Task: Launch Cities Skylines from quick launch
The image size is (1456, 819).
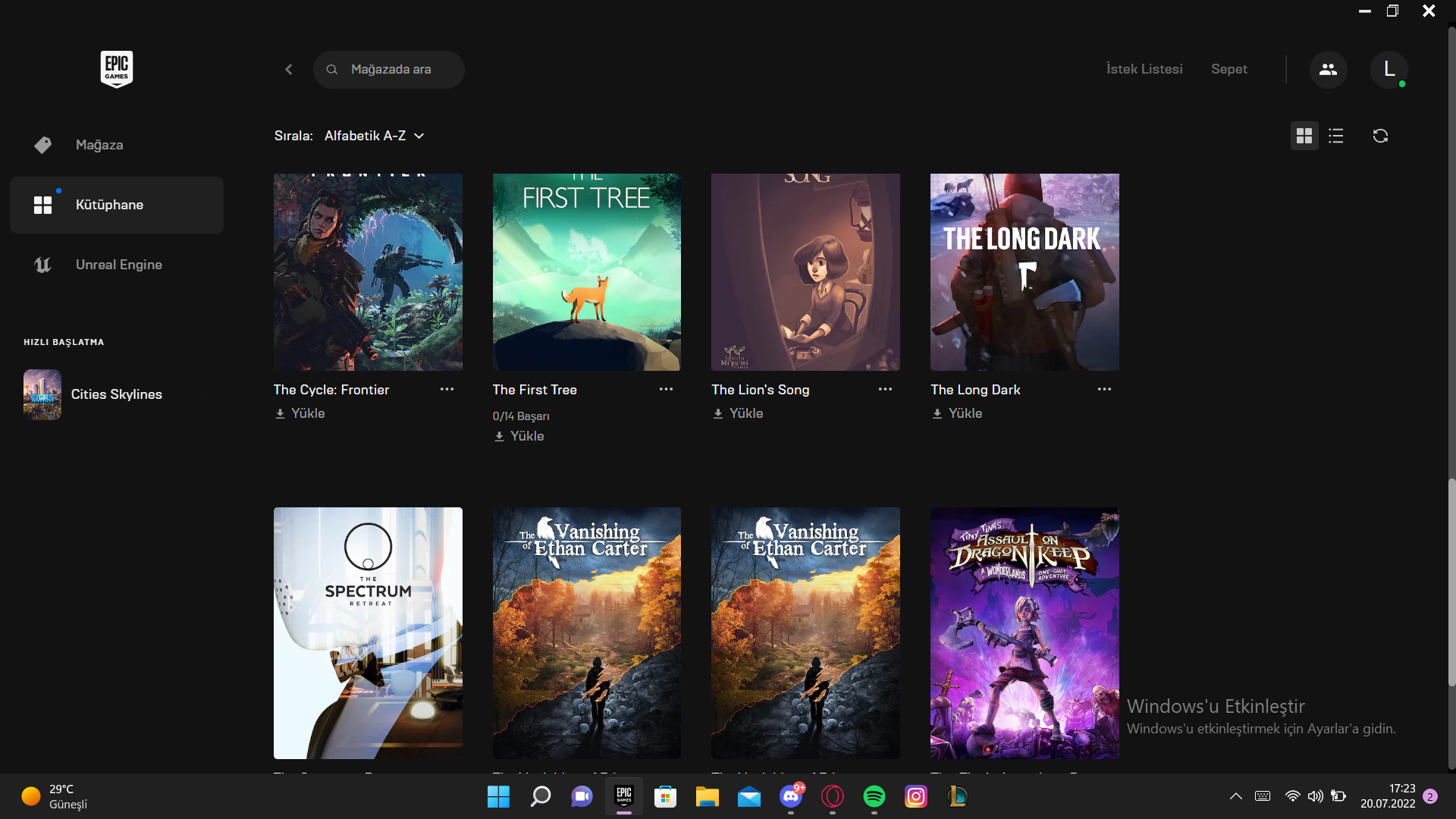Action: click(117, 394)
